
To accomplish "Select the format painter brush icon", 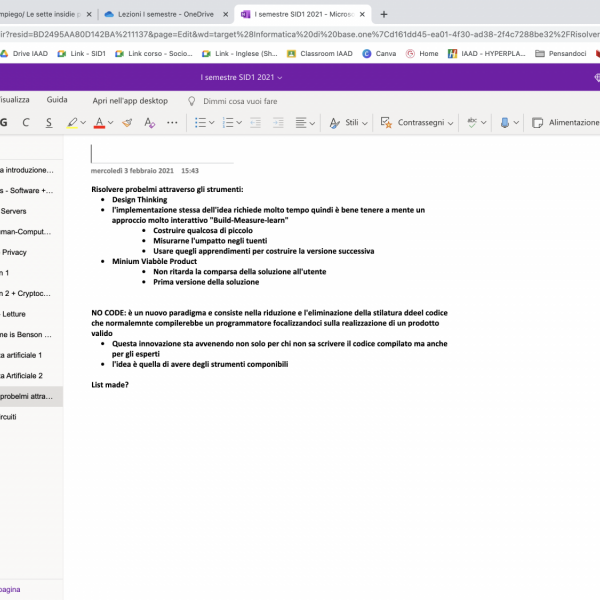I will (x=127, y=122).
